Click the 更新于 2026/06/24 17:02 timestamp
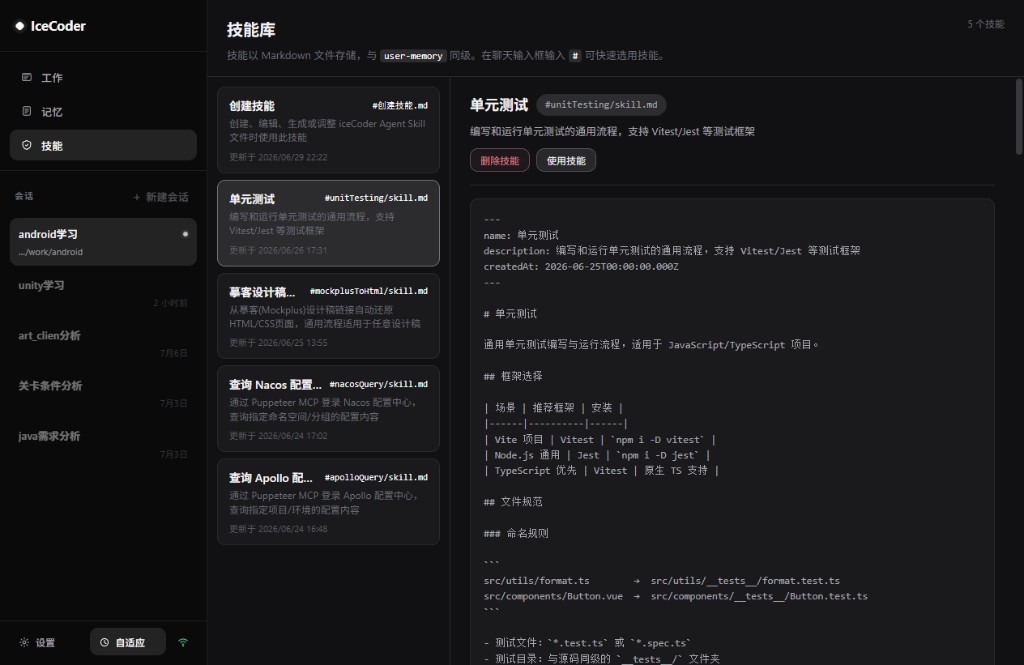The width and height of the screenshot is (1024, 665). point(278,436)
